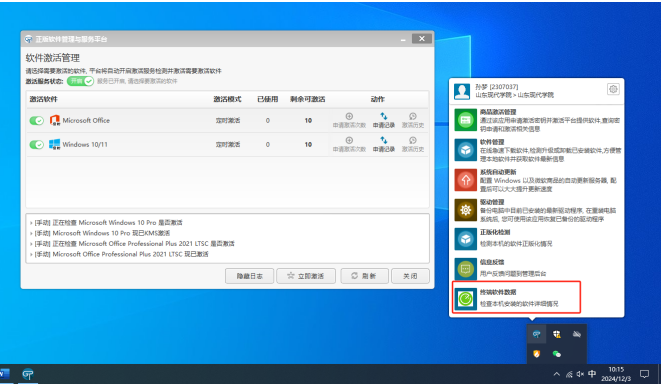662x386 pixels.
Task: Click the Microsoft Office row name
Action: click(86, 120)
